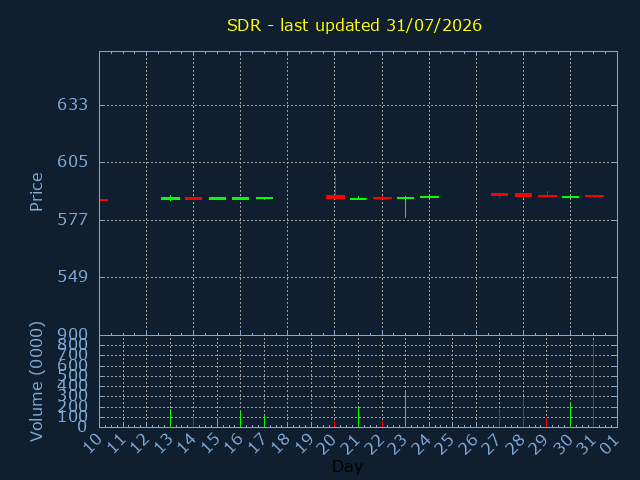Click the Day axis title
Viewport: 640px width, 480px height.
point(347,466)
